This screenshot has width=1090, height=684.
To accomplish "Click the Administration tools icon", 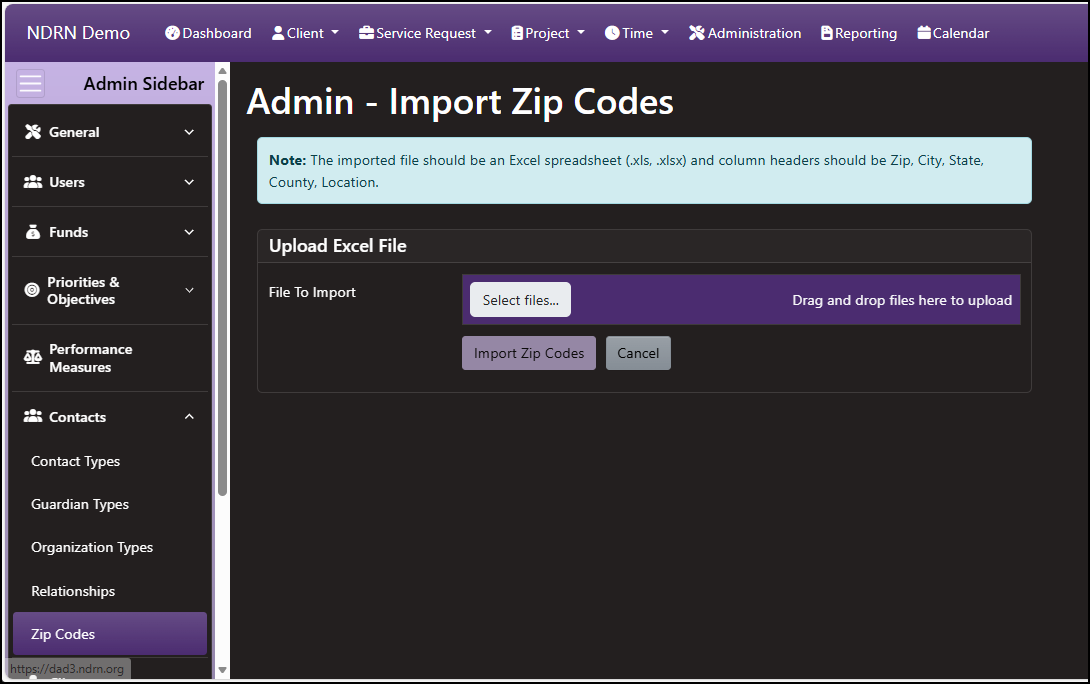I will click(697, 33).
